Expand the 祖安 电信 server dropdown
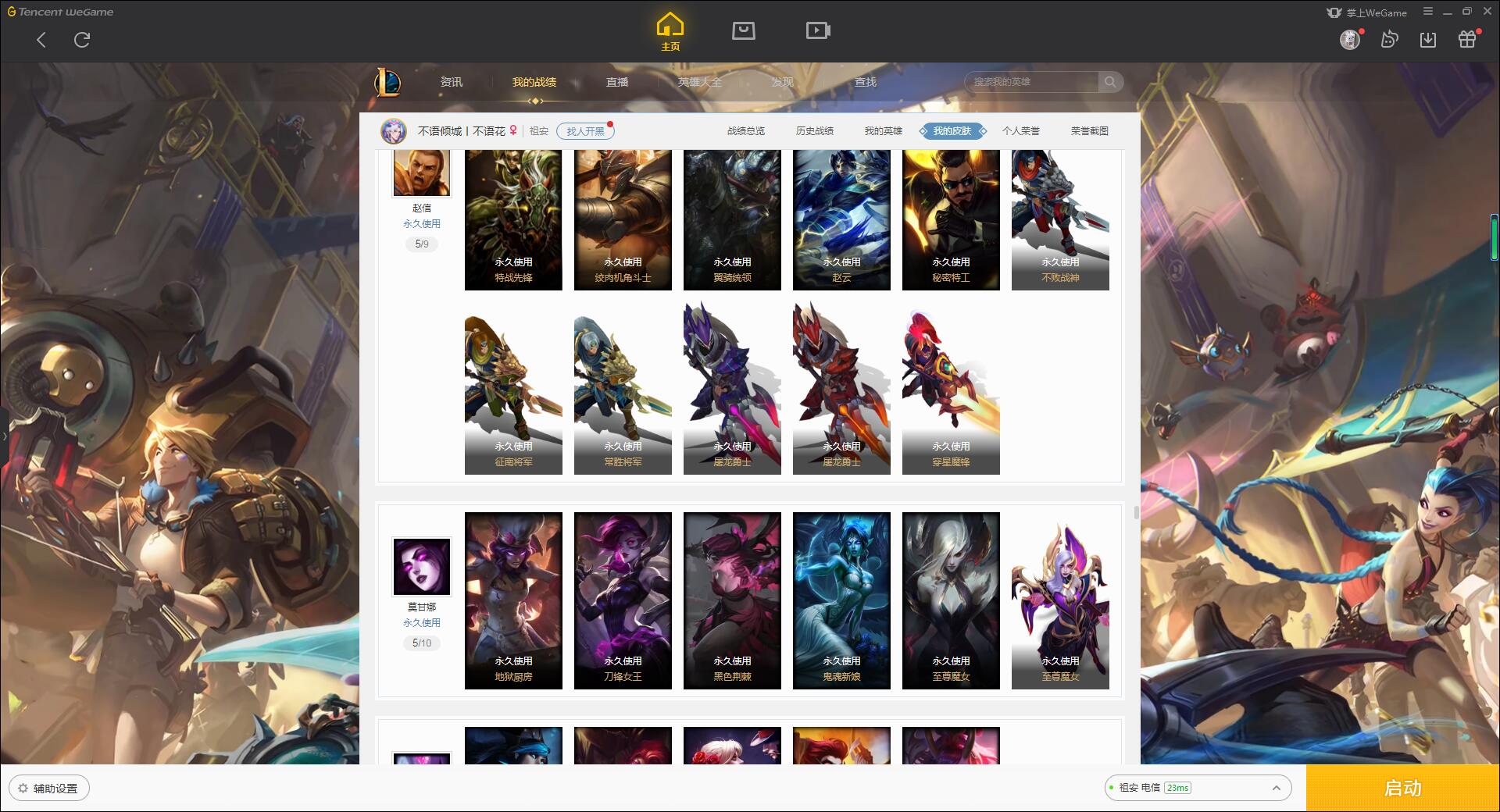The image size is (1500, 812). tap(1198, 788)
